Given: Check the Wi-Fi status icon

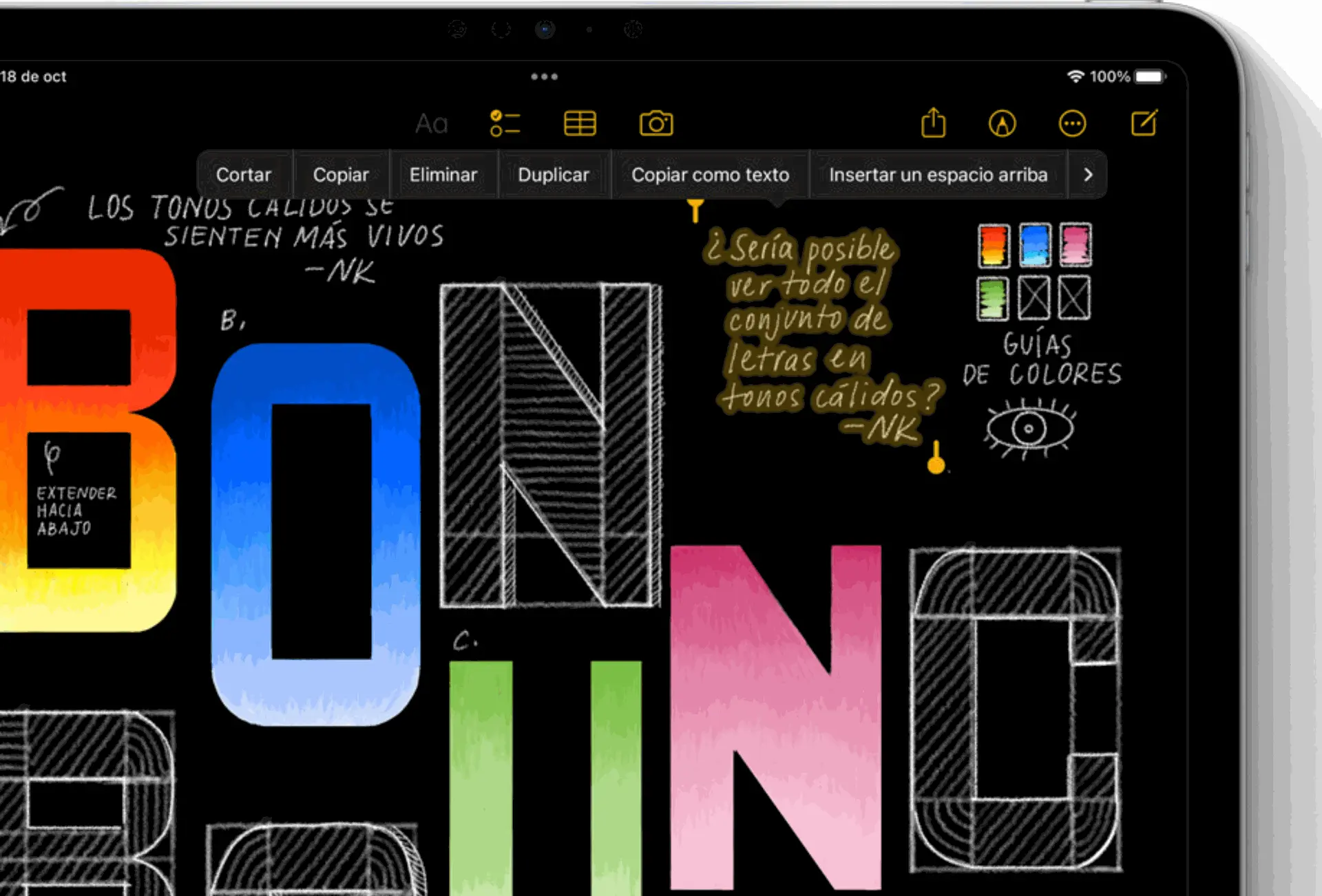Looking at the screenshot, I should [x=1076, y=76].
